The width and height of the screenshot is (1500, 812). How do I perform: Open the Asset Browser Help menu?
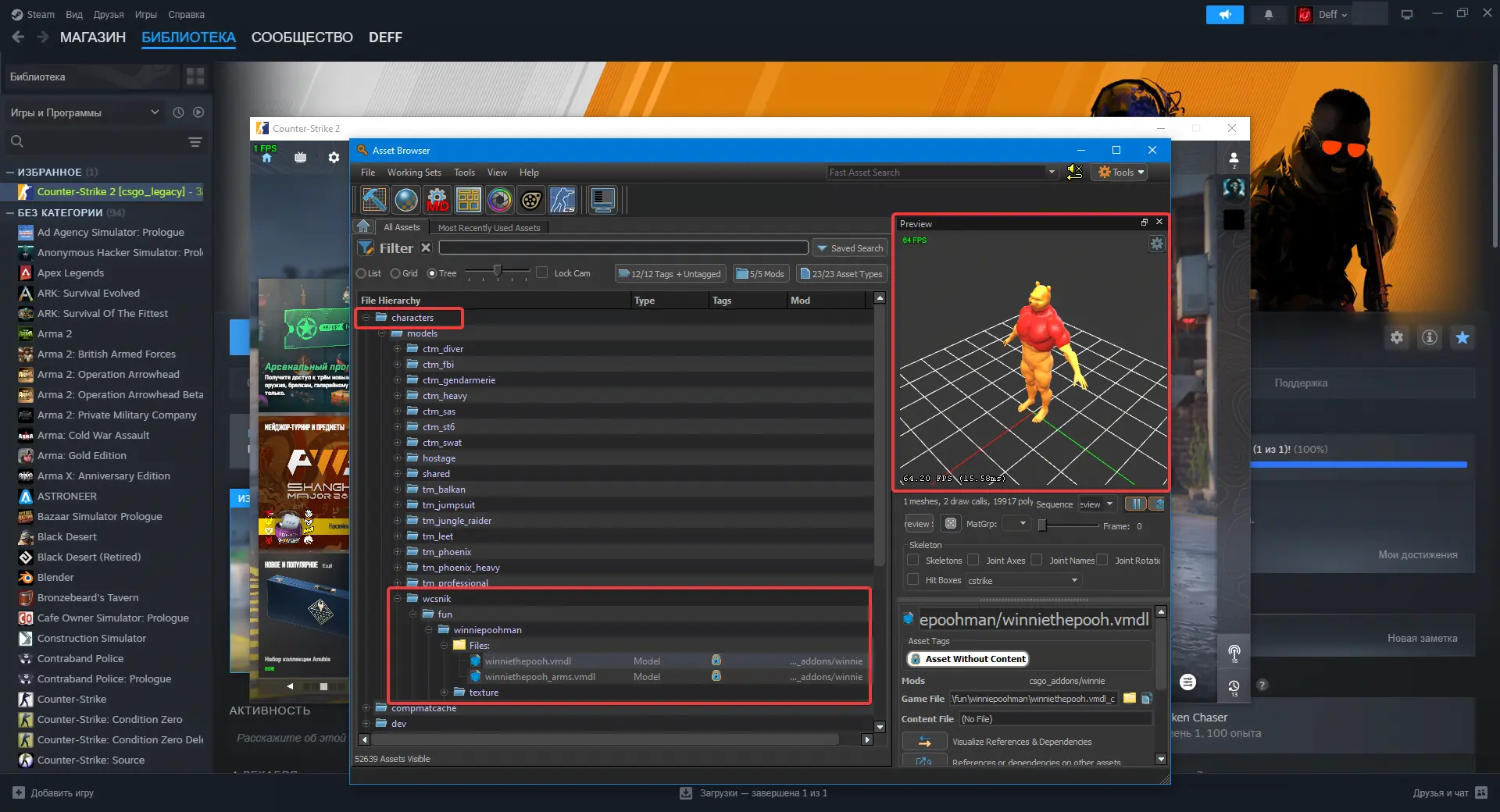(529, 173)
